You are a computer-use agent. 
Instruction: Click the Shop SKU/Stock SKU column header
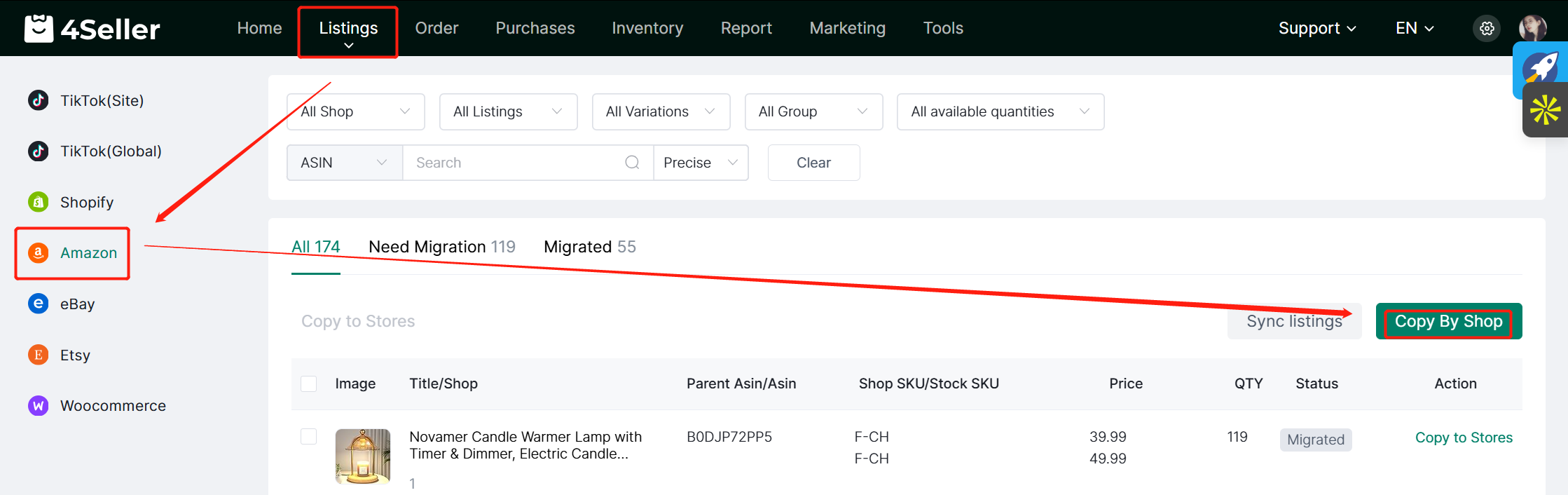(x=929, y=384)
